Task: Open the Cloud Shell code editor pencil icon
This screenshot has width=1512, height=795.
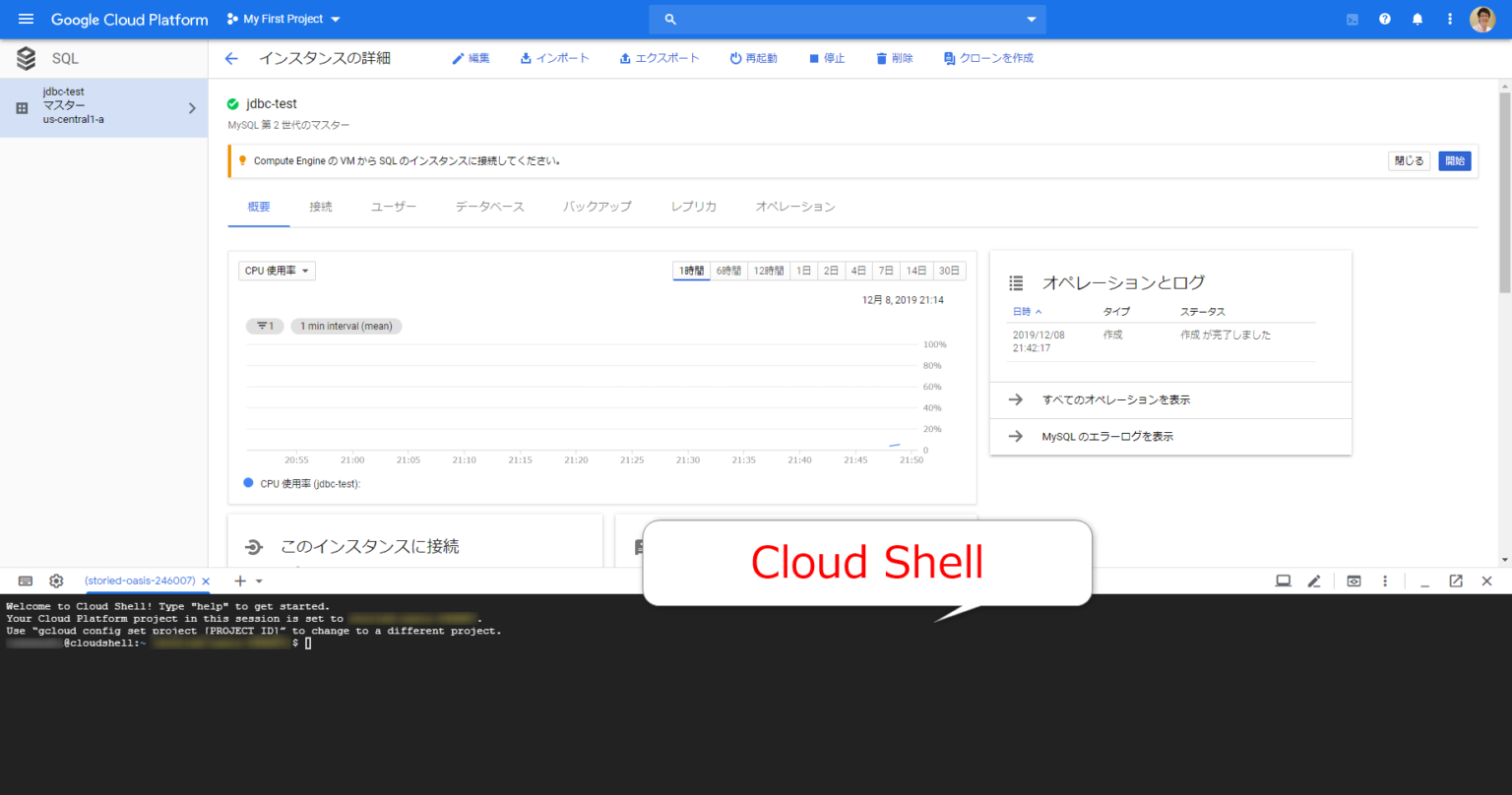Action: point(1314,581)
